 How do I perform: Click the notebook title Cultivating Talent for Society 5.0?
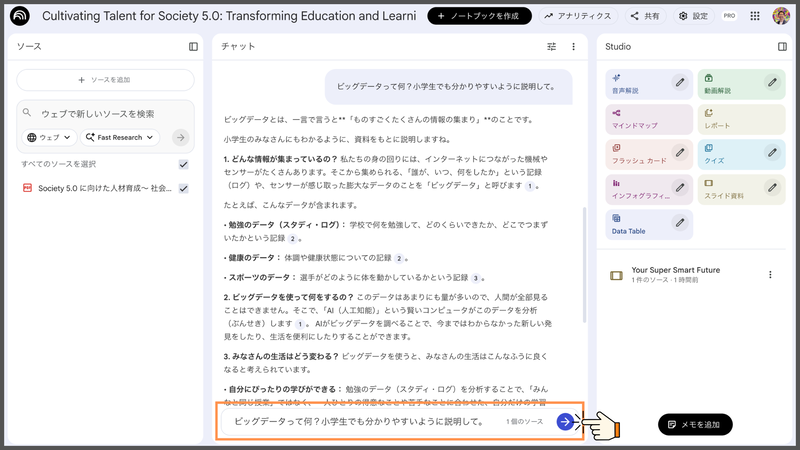click(x=229, y=16)
